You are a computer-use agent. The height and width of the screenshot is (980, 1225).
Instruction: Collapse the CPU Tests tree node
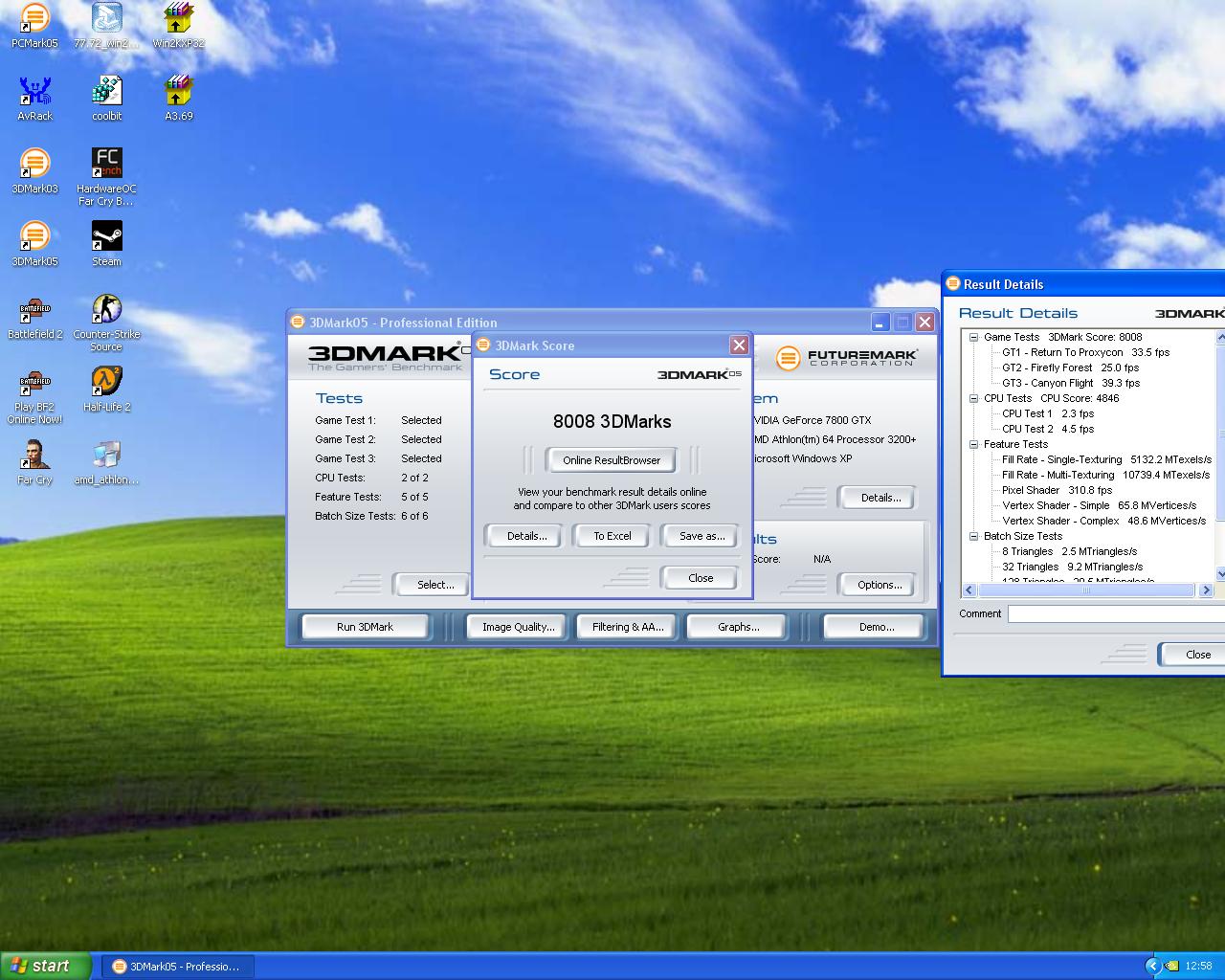[973, 398]
